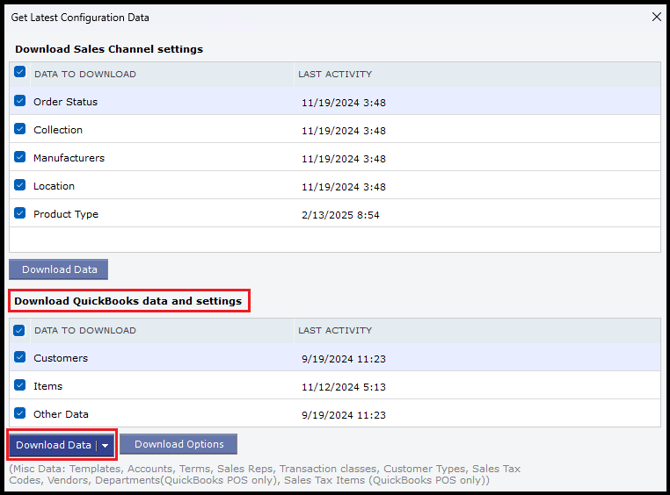Toggle select-all checkbox in Sales Channel header

coord(20,73)
